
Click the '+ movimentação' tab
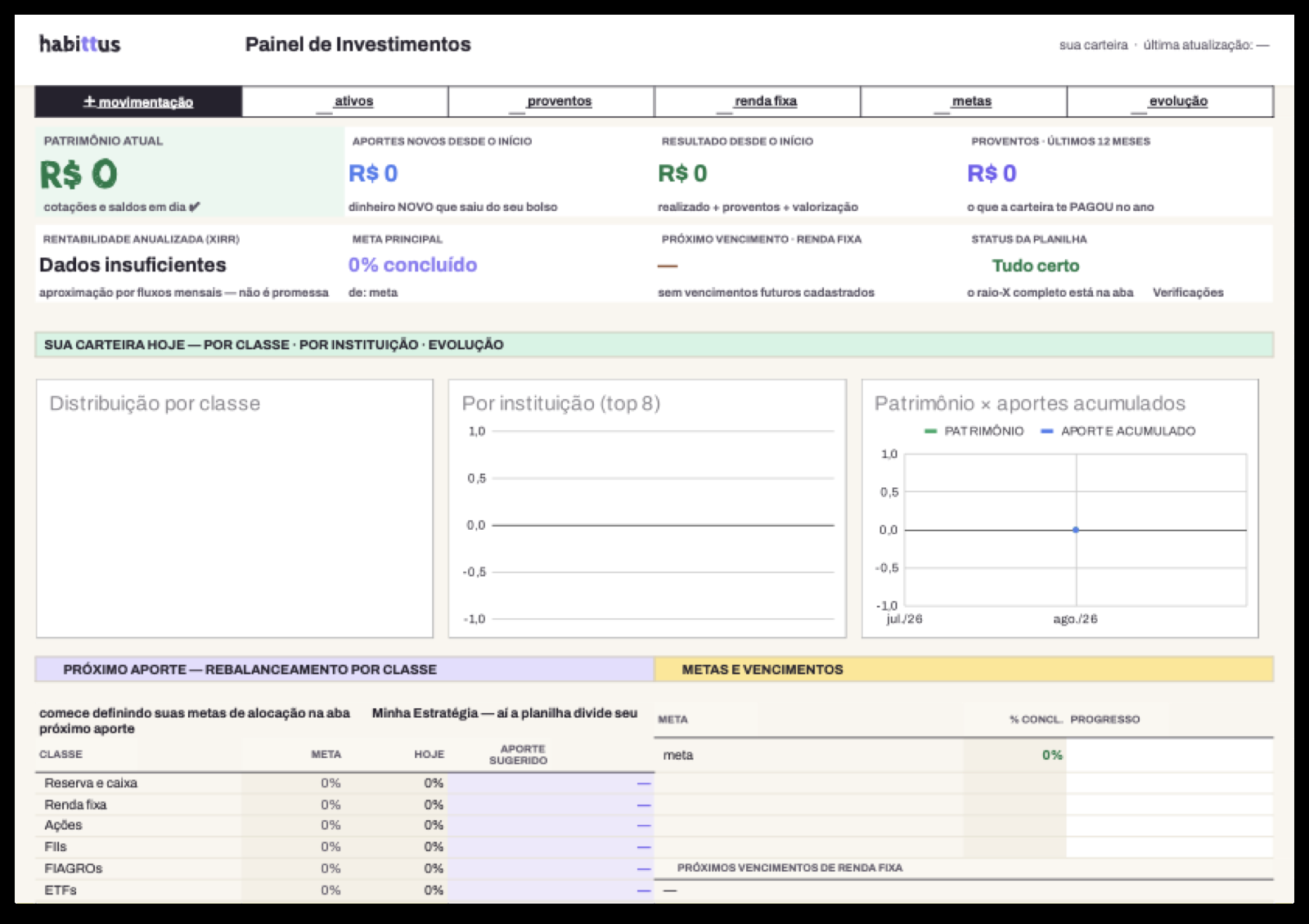pyautogui.click(x=138, y=101)
